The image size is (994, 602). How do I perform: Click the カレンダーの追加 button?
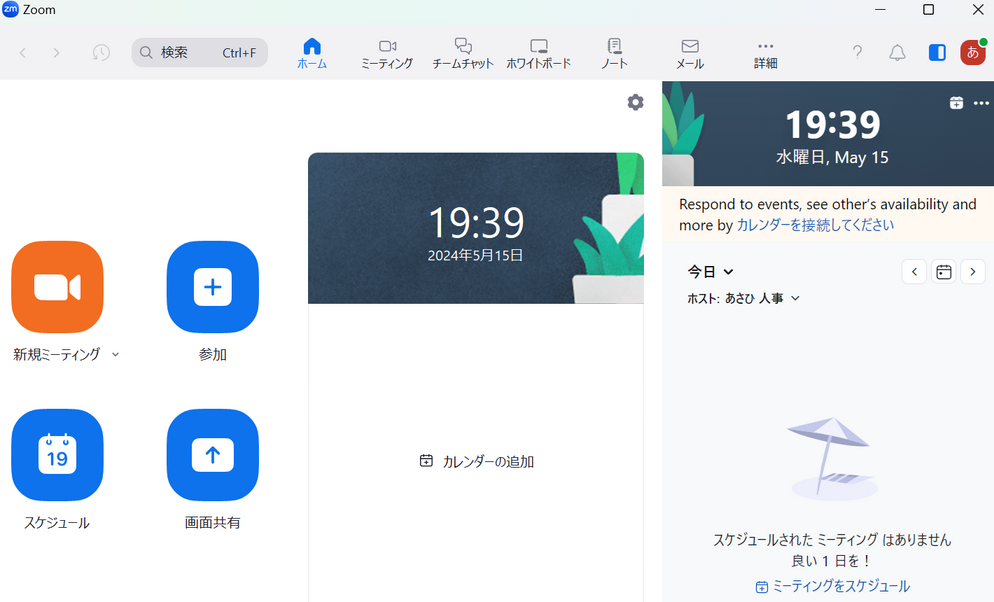coord(477,461)
